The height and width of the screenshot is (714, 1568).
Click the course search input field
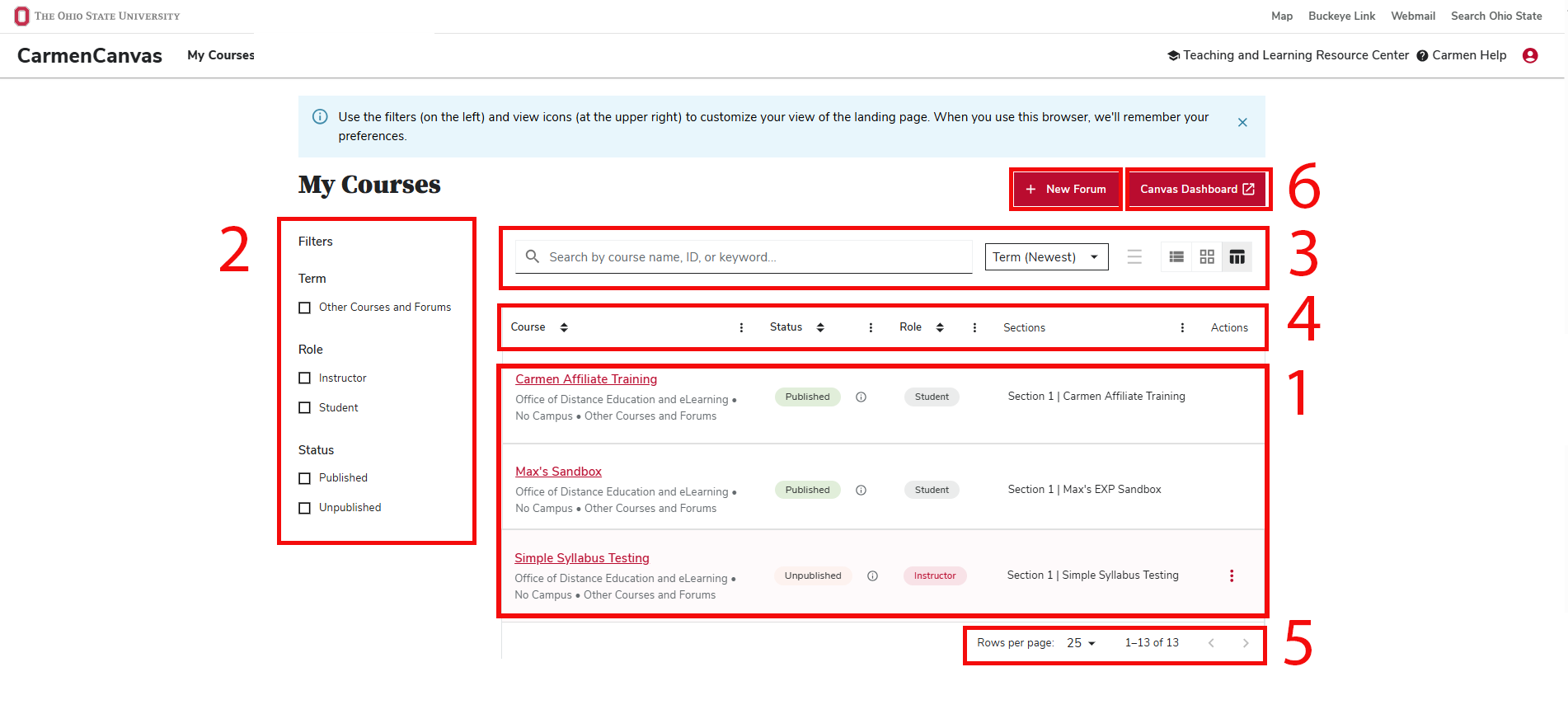pos(744,257)
